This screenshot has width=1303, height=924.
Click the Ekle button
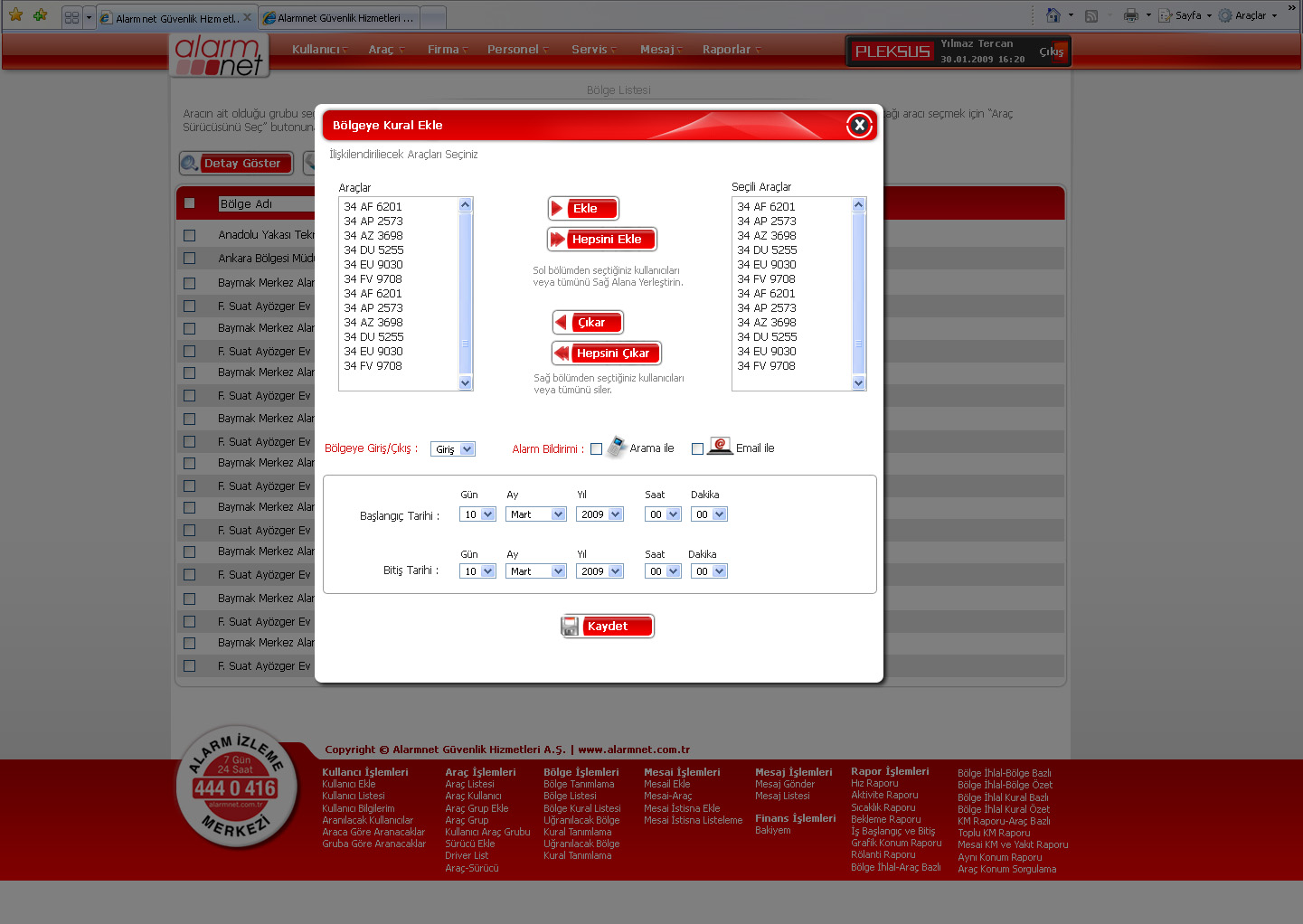[583, 209]
